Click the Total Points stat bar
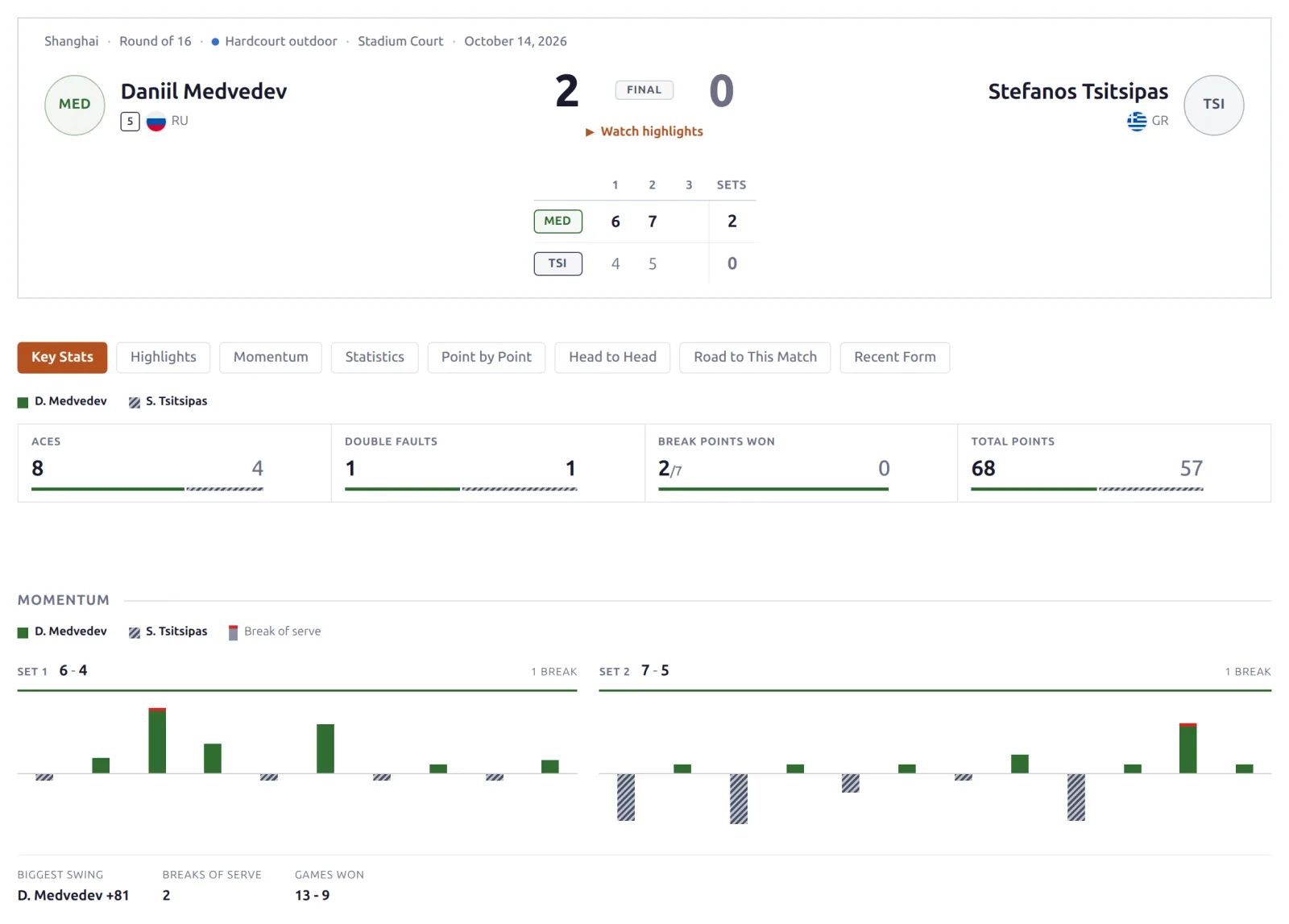Viewport: 1289px width, 924px height. pyautogui.click(x=1087, y=489)
